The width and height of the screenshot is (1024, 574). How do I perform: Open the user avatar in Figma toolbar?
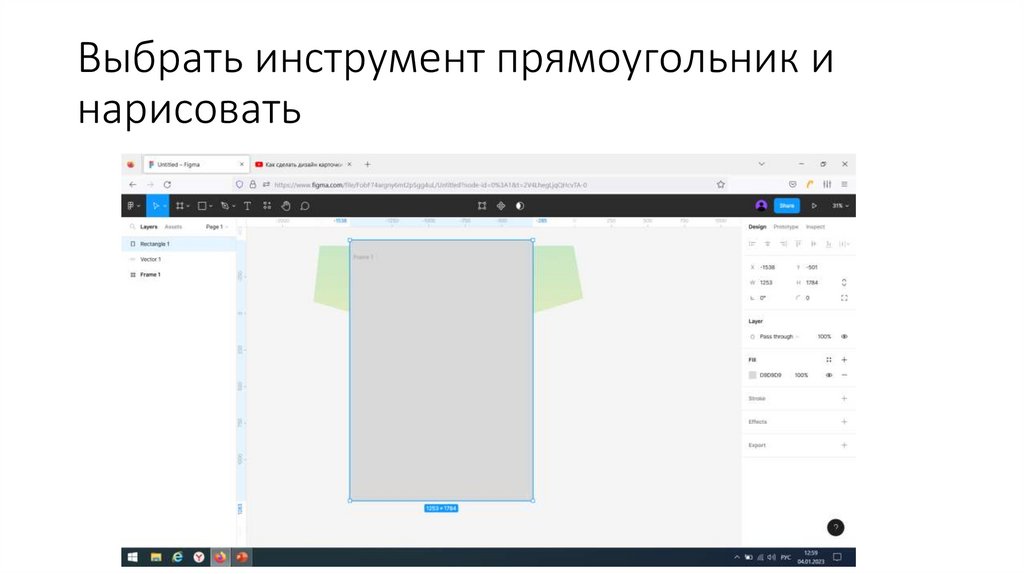761,206
